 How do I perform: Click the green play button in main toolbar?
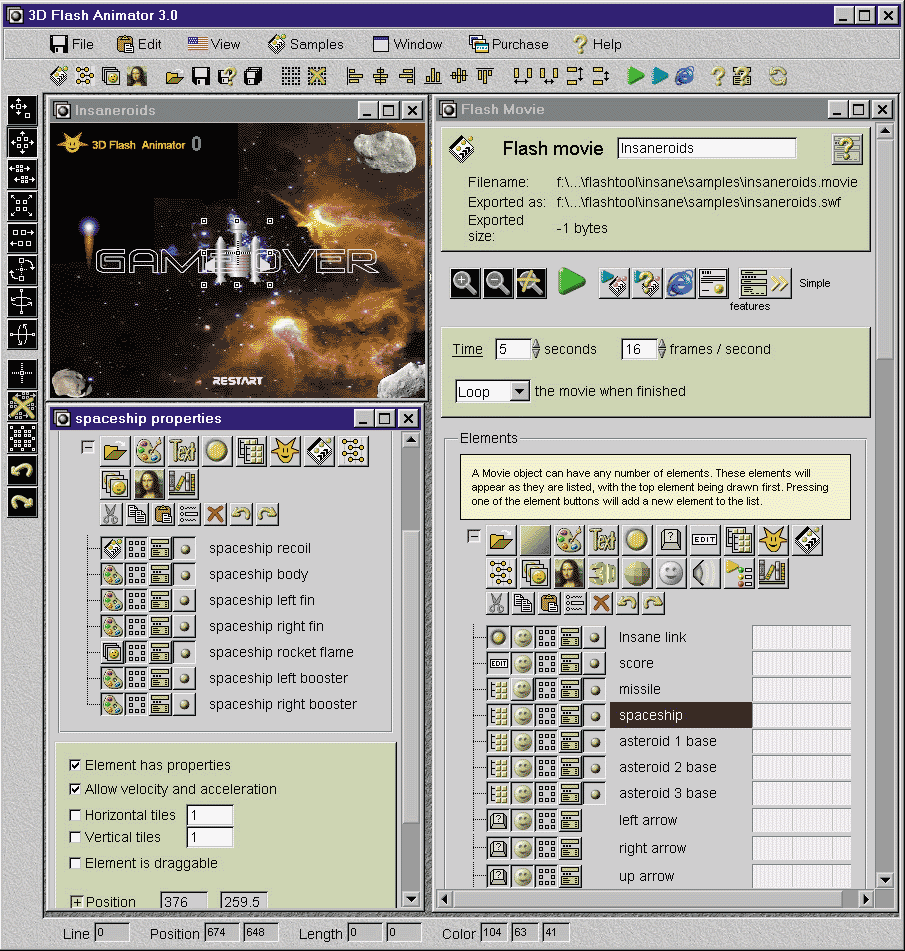(636, 76)
